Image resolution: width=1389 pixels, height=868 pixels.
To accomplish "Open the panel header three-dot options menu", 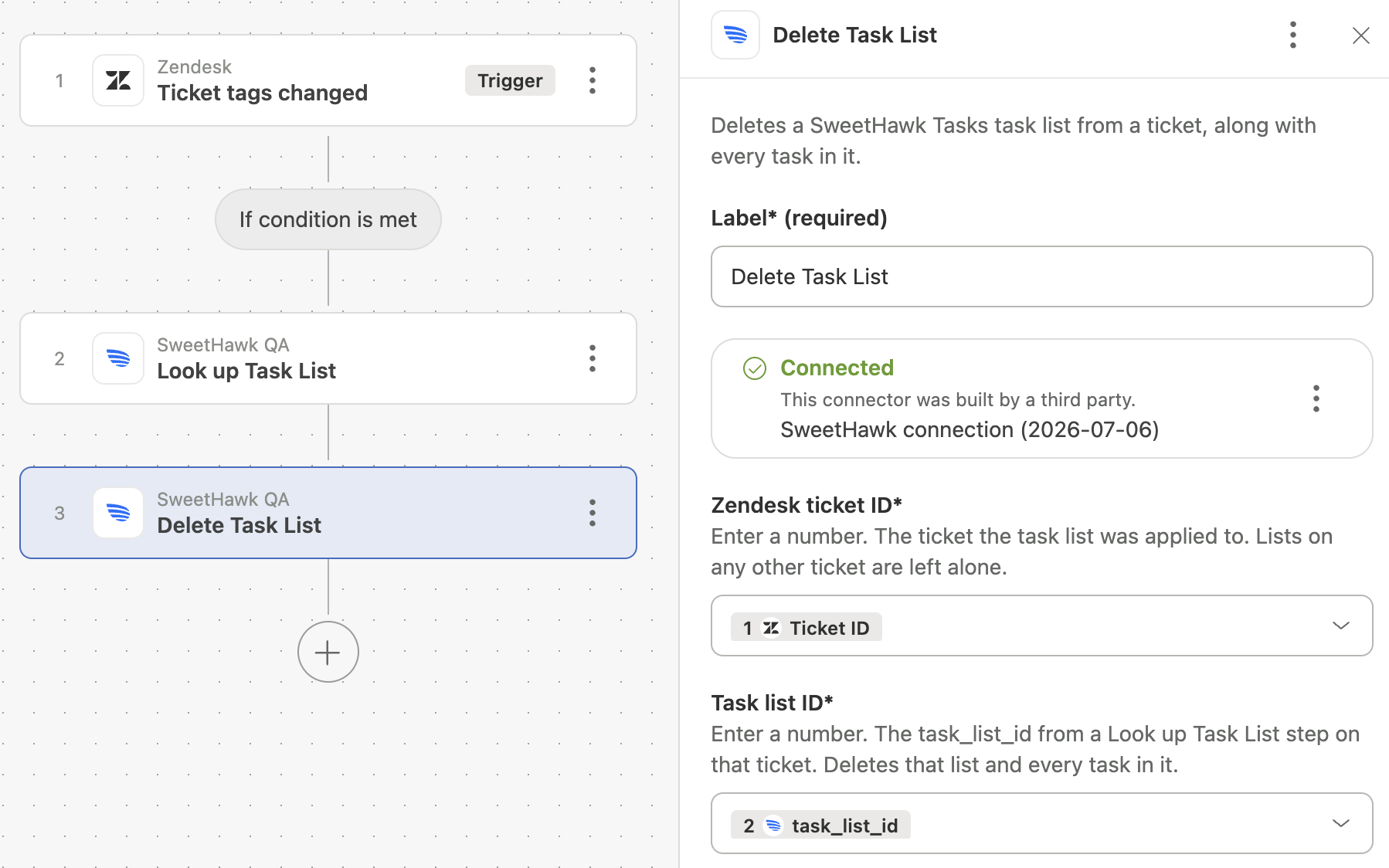I will point(1293,35).
